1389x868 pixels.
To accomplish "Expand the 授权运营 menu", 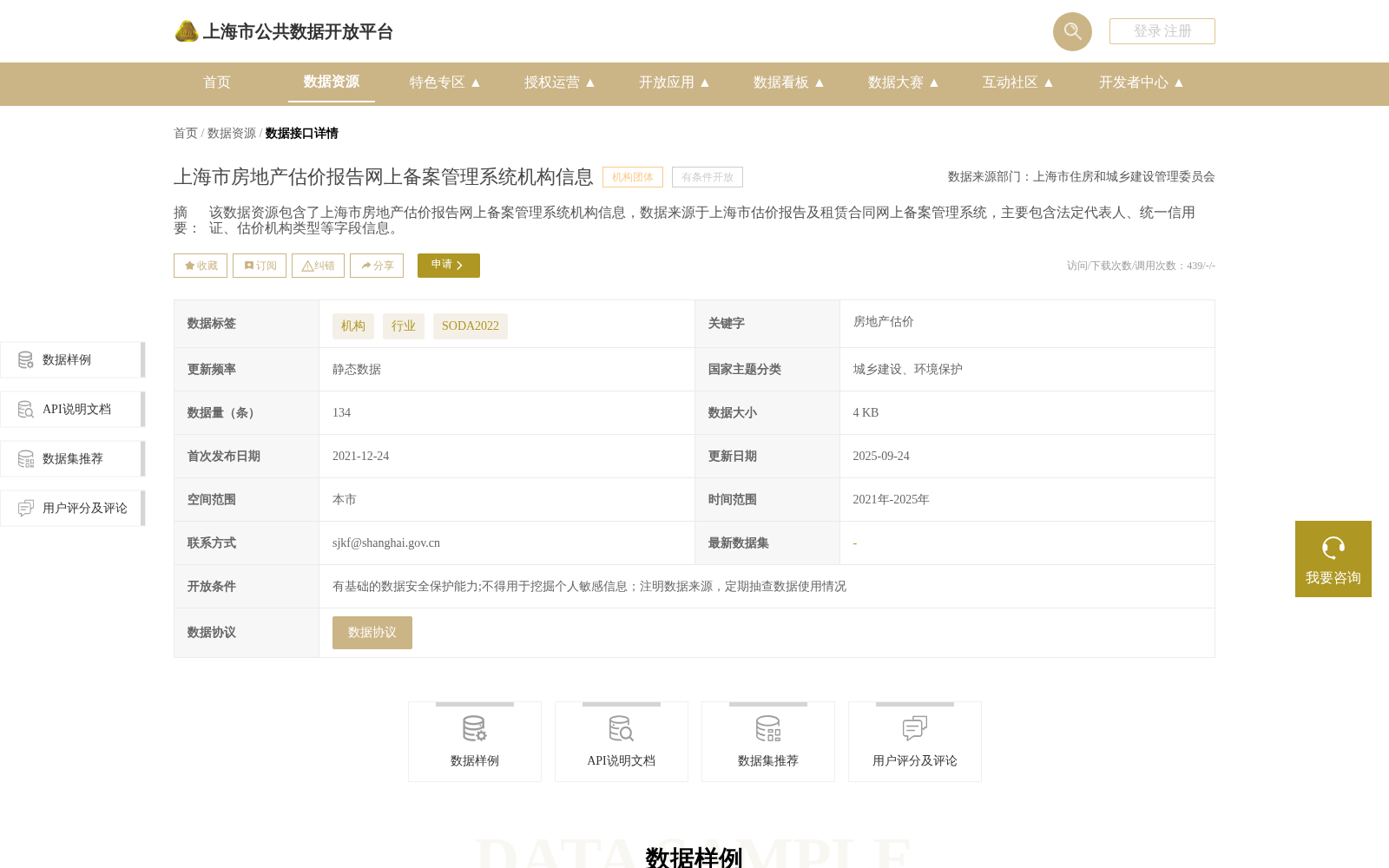I will 560,82.
